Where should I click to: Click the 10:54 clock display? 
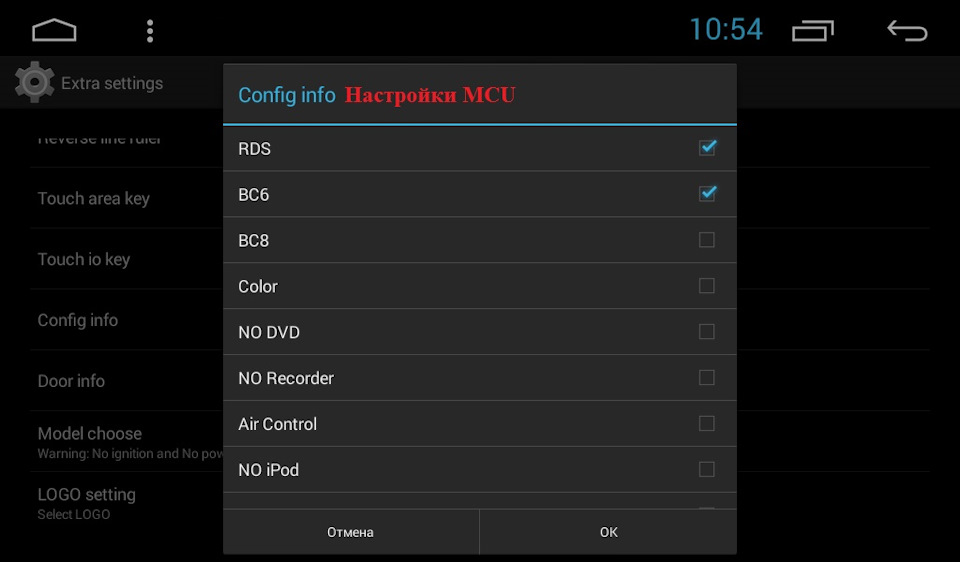coord(726,30)
